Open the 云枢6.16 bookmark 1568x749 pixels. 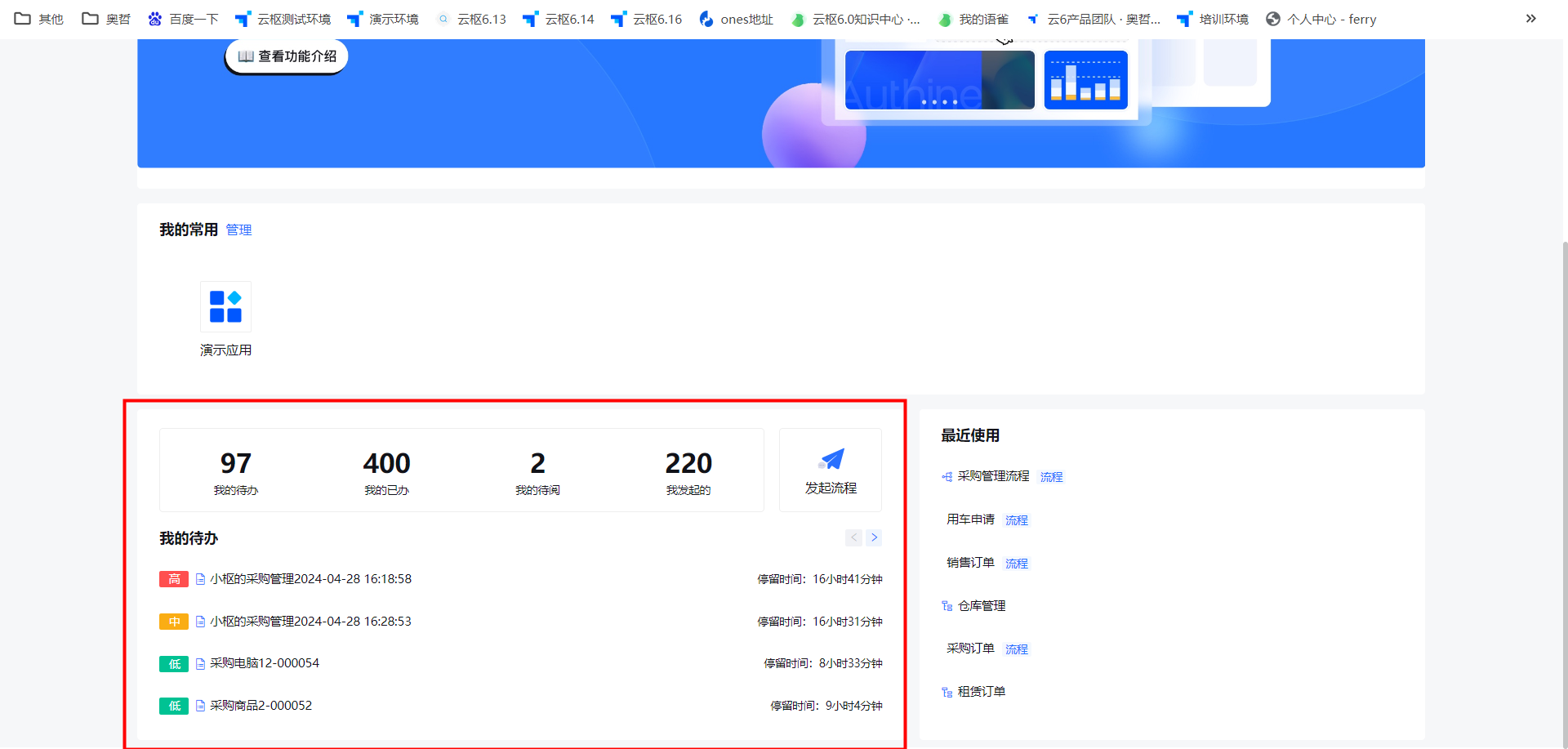[x=646, y=19]
